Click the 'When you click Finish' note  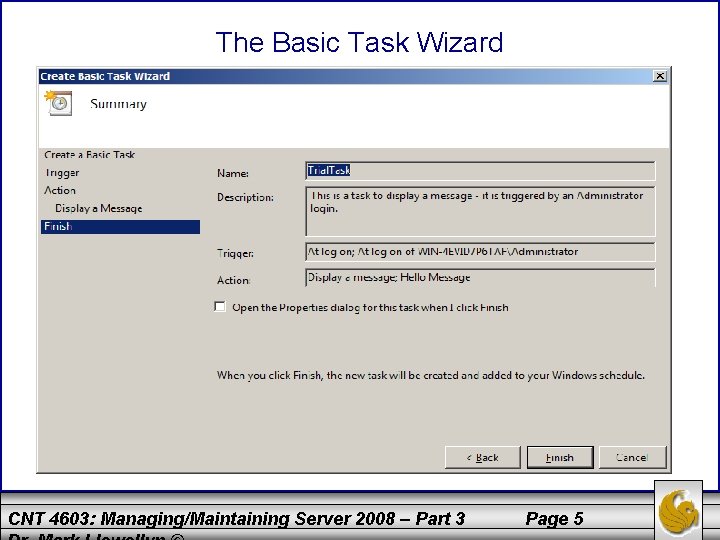(431, 375)
